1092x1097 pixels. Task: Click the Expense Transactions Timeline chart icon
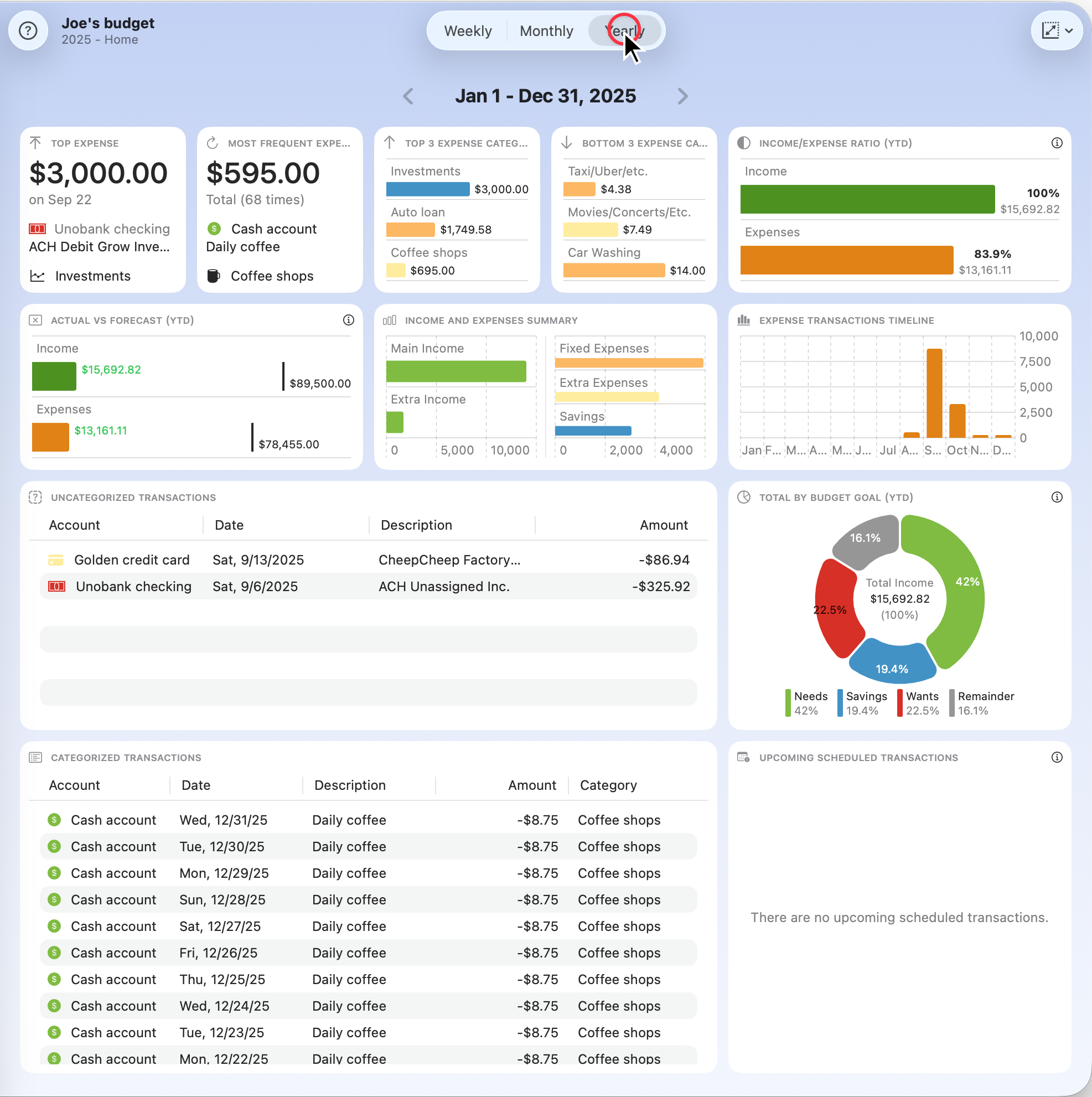(744, 320)
